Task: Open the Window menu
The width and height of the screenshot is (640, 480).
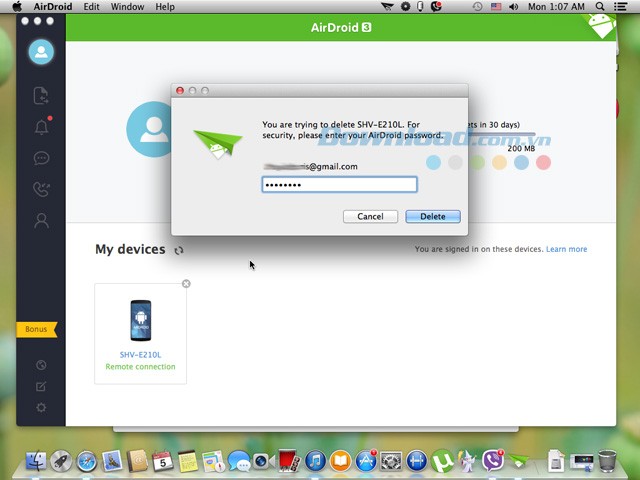Action: (x=127, y=7)
